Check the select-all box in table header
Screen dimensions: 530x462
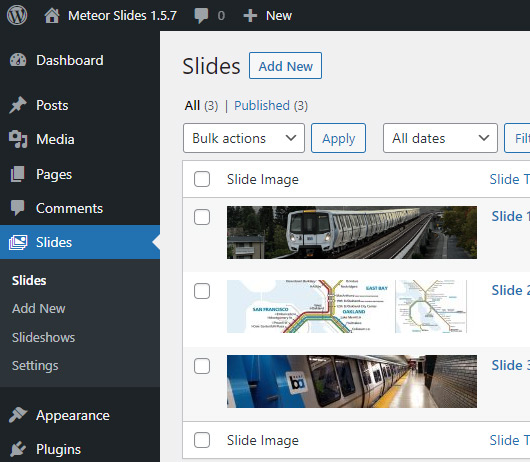[202, 179]
